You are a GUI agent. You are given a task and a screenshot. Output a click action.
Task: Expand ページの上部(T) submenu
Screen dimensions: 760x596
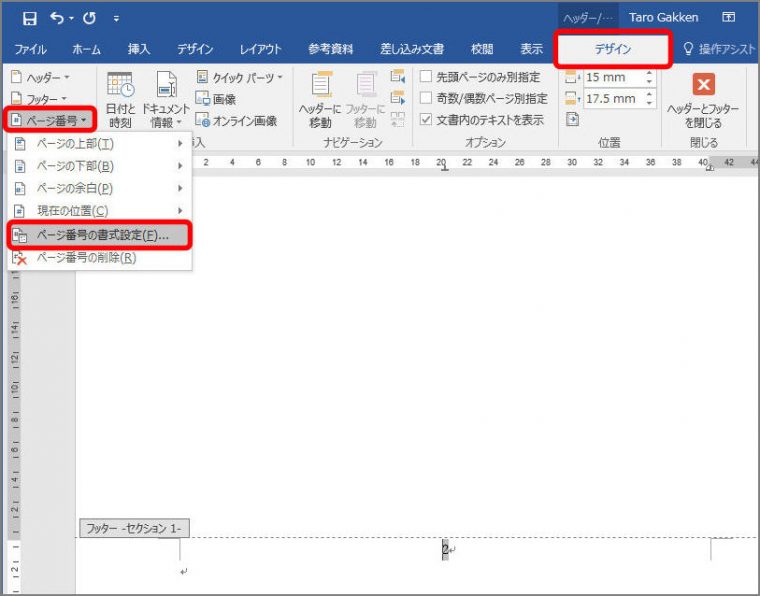(x=99, y=143)
